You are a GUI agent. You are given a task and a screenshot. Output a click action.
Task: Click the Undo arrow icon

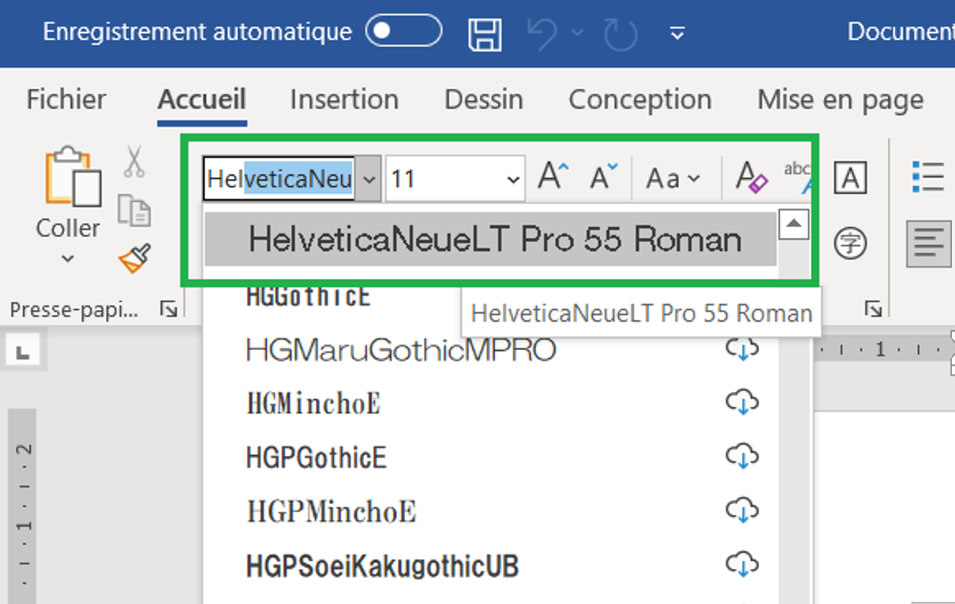[x=541, y=33]
